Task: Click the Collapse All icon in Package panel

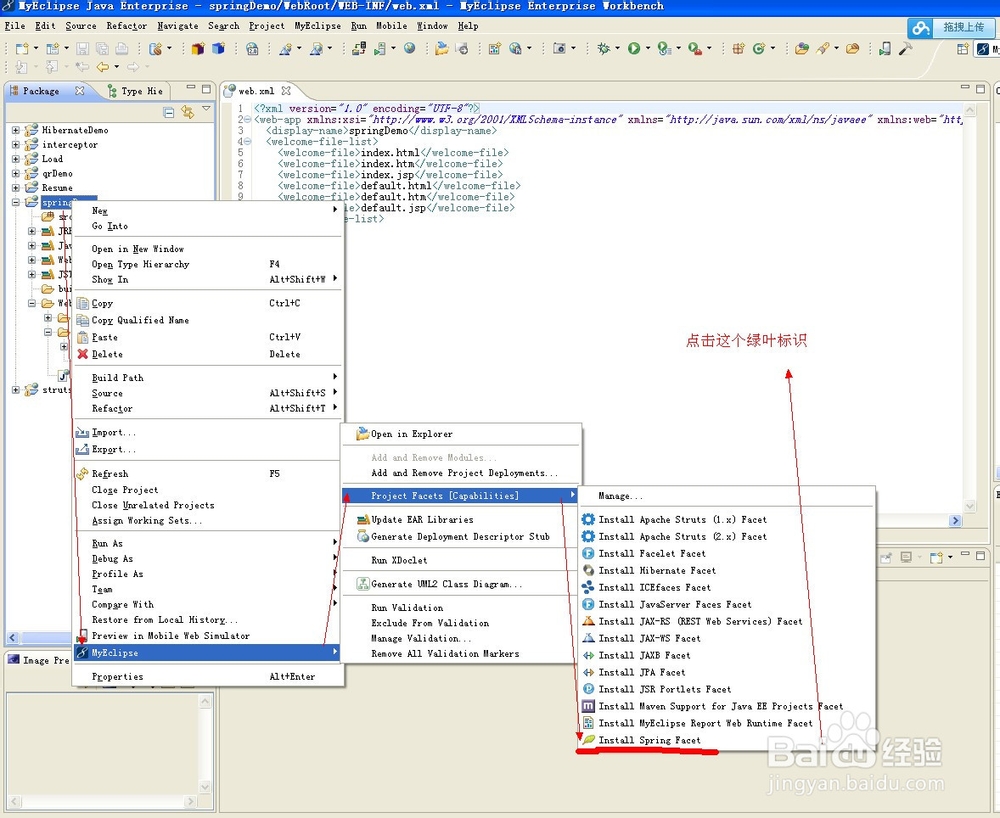Action: (x=168, y=113)
